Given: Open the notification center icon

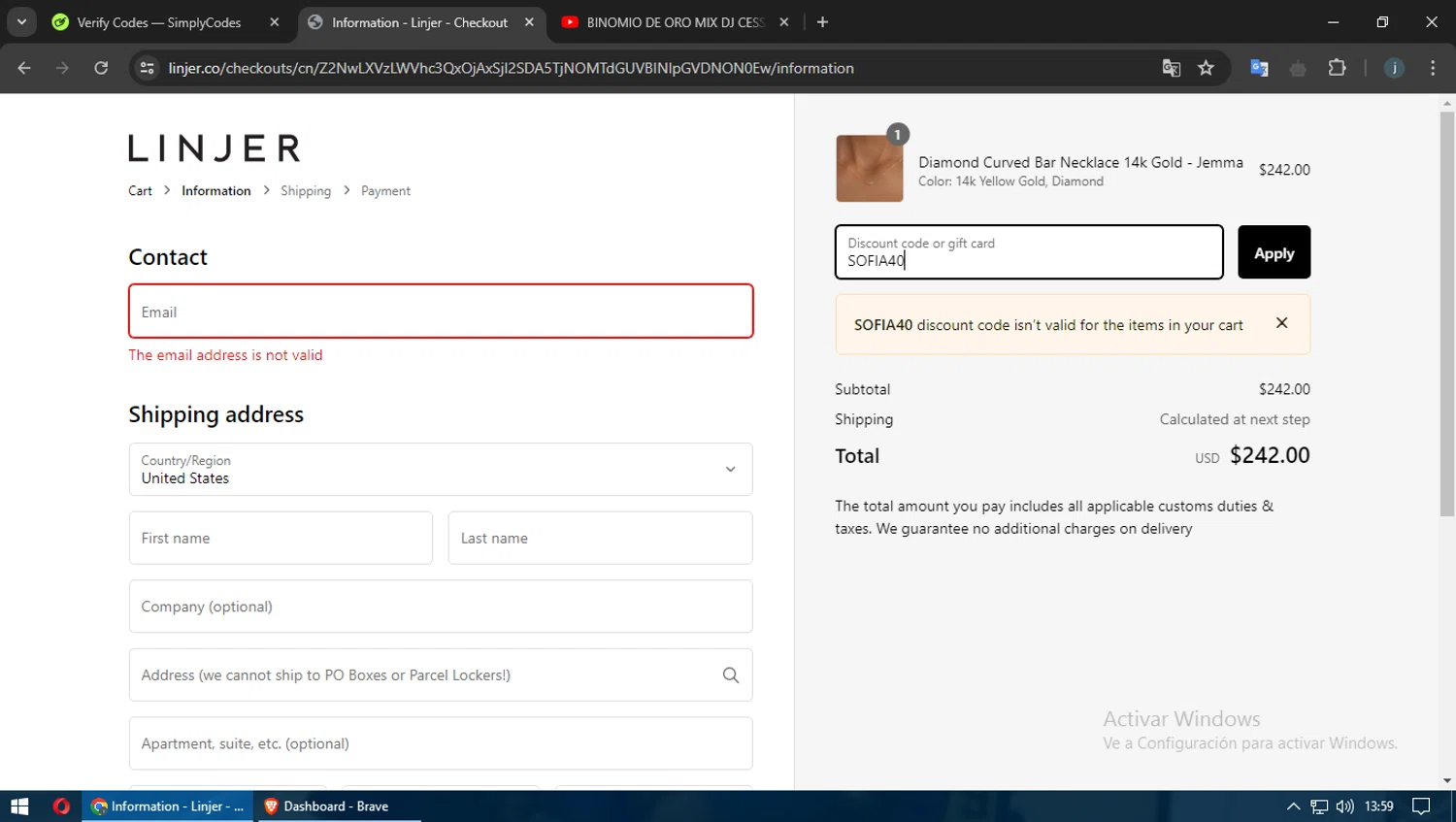Looking at the screenshot, I should (x=1421, y=806).
